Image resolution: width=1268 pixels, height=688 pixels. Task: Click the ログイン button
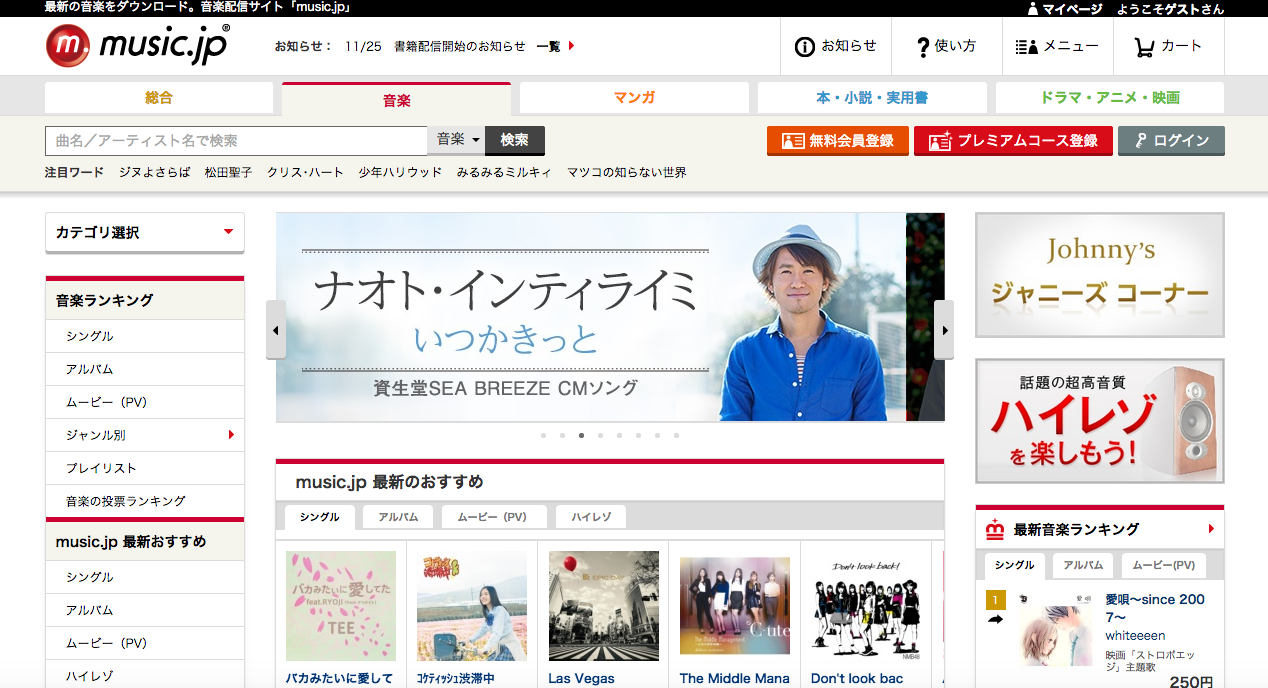click(1171, 141)
